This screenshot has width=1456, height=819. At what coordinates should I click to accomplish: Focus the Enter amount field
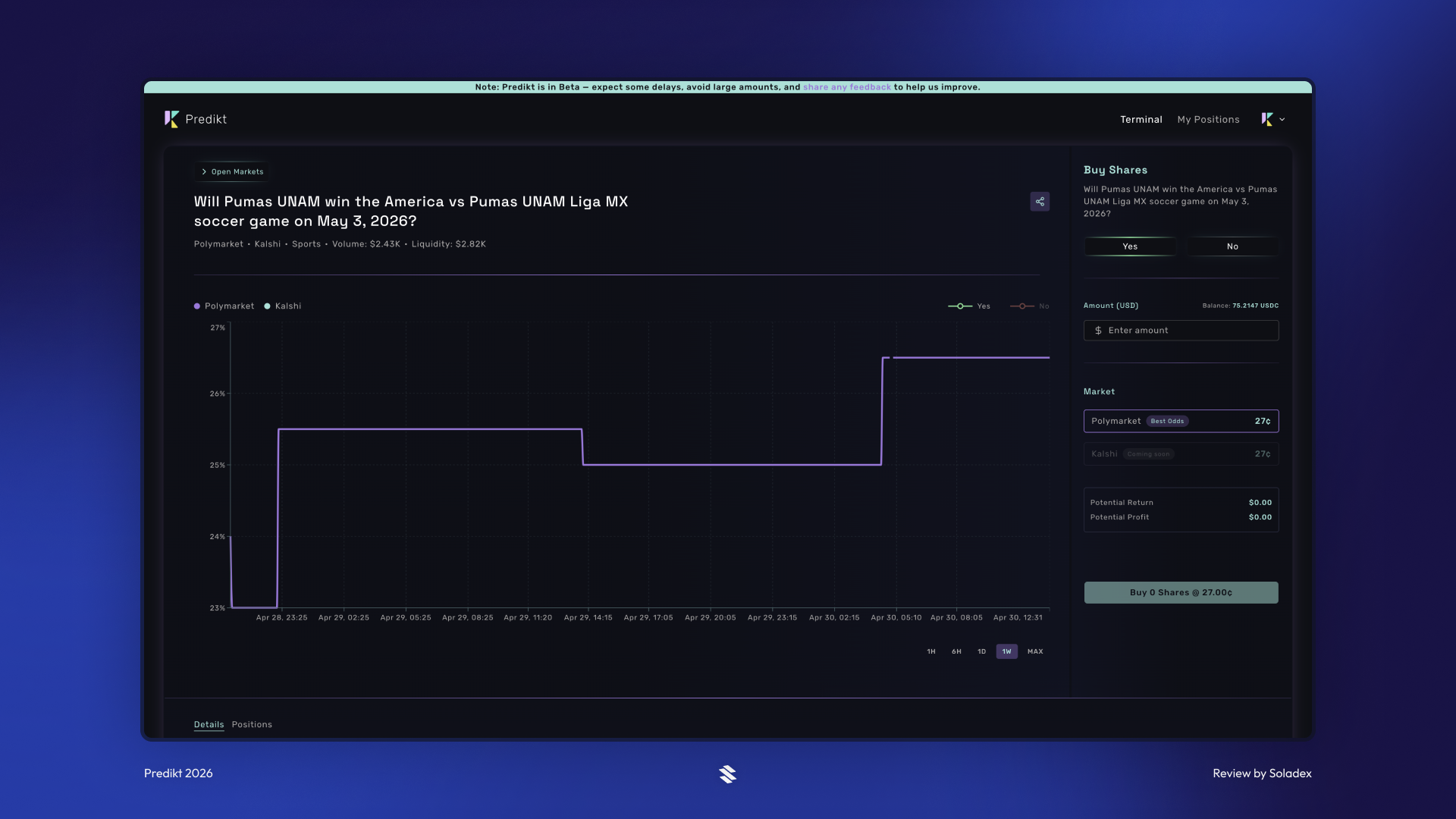point(1181,331)
